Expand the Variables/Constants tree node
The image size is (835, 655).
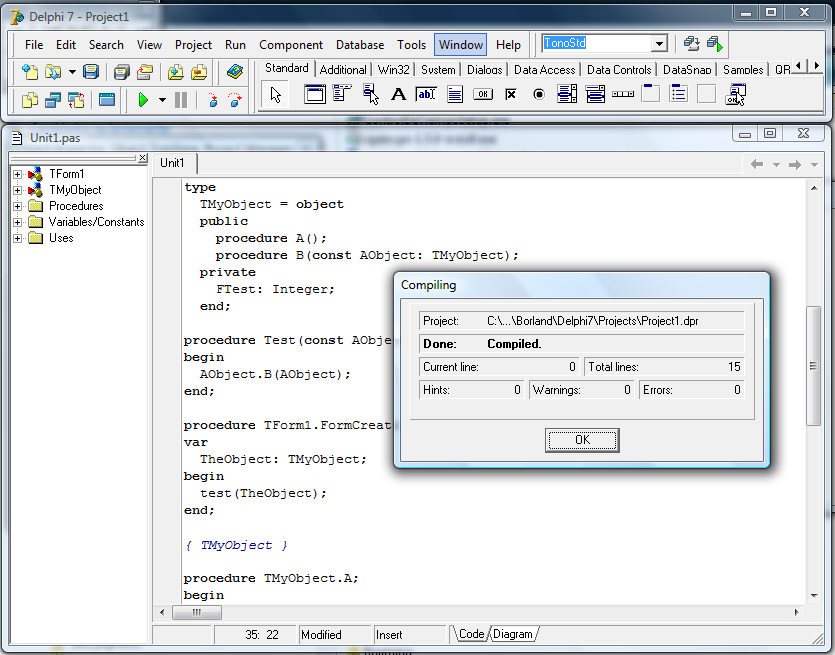click(18, 222)
